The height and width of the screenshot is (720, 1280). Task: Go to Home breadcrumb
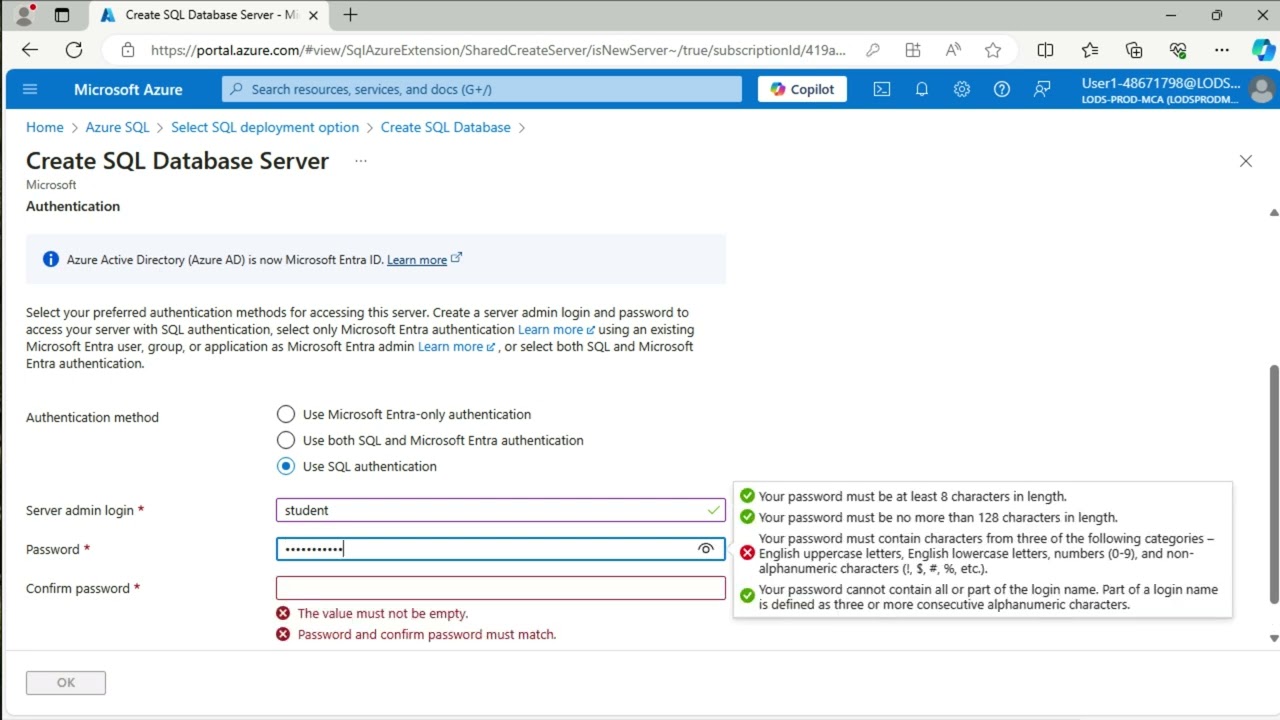pyautogui.click(x=45, y=127)
